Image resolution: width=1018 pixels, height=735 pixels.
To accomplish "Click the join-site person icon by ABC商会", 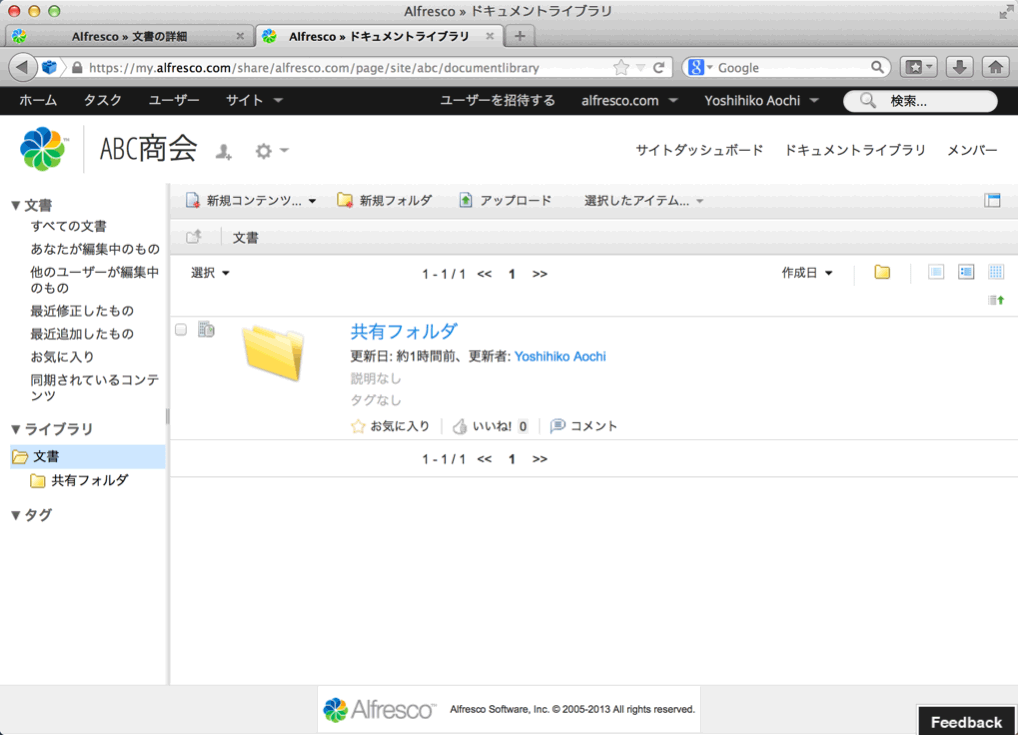I will click(x=224, y=151).
